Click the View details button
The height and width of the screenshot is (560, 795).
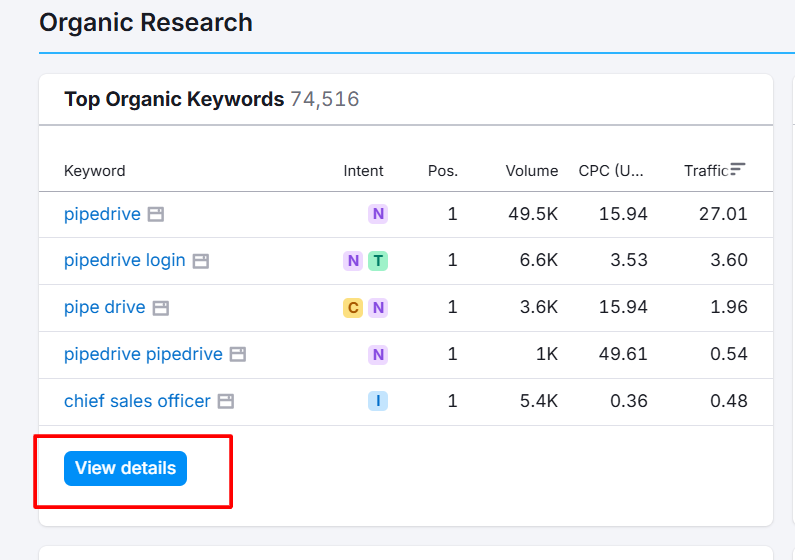125,468
